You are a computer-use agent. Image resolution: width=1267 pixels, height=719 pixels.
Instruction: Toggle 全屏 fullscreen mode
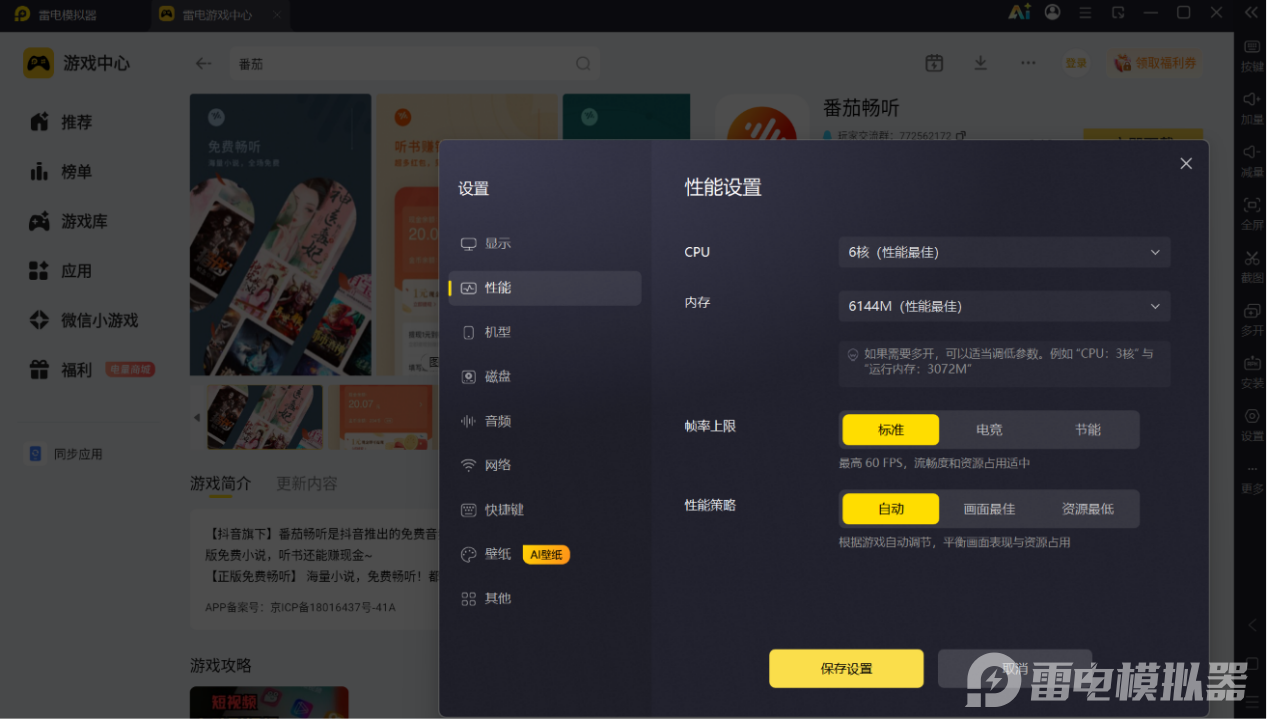[1252, 213]
